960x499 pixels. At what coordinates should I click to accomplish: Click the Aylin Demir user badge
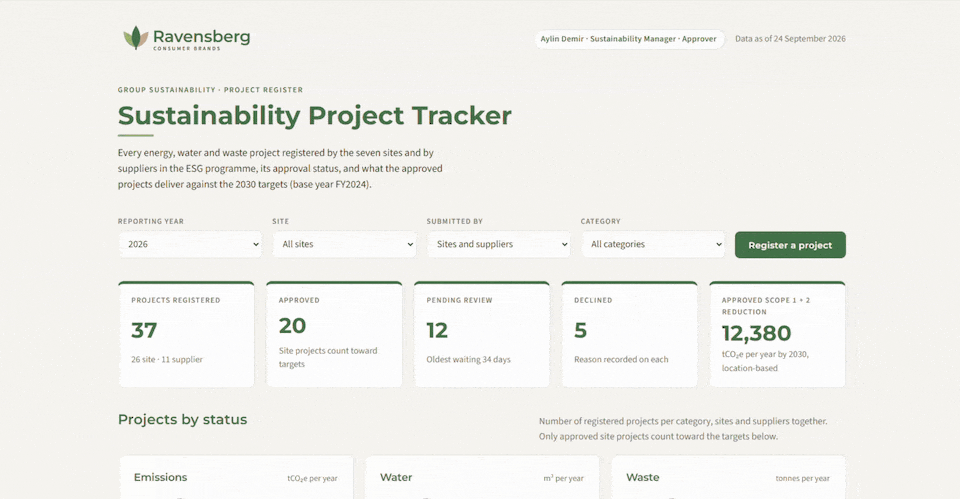(x=629, y=39)
